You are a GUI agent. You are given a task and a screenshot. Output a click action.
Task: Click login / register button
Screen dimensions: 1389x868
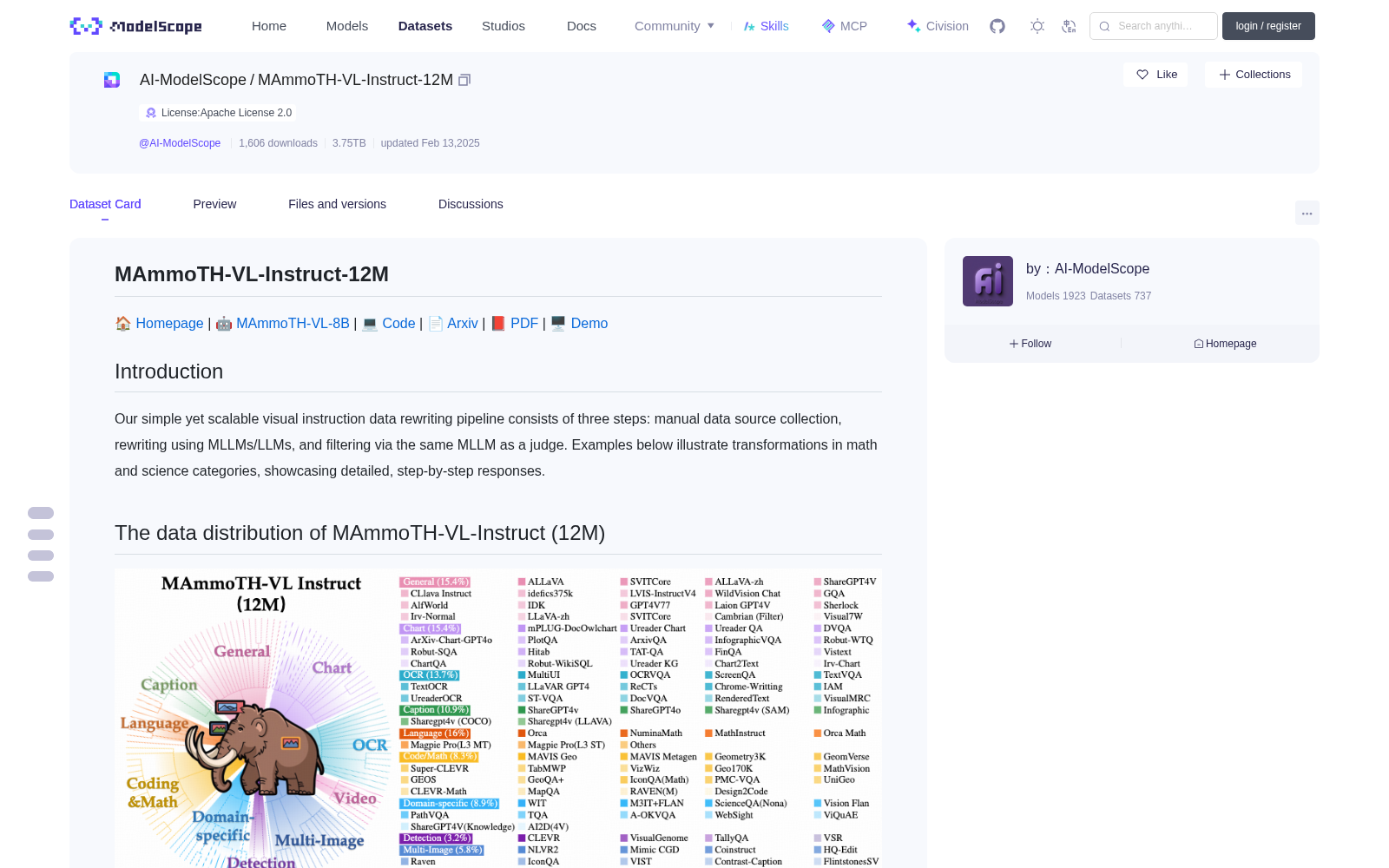coord(1268,26)
